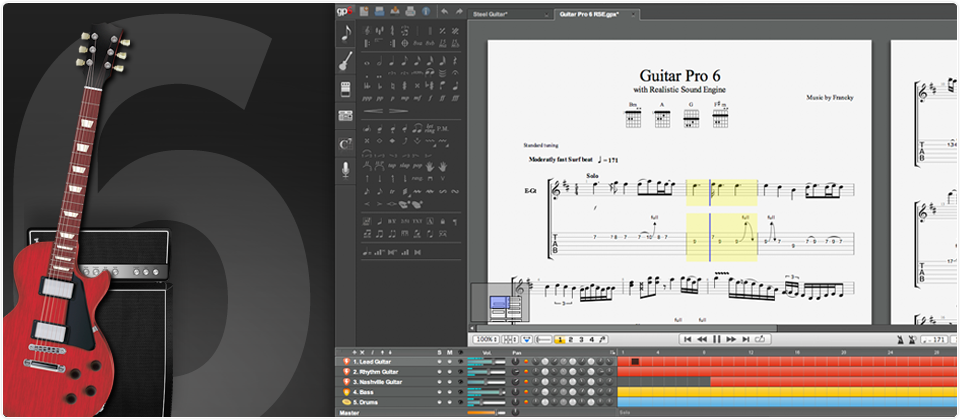Click the gp6 logo menu button
This screenshot has height=420, width=960.
click(345, 11)
